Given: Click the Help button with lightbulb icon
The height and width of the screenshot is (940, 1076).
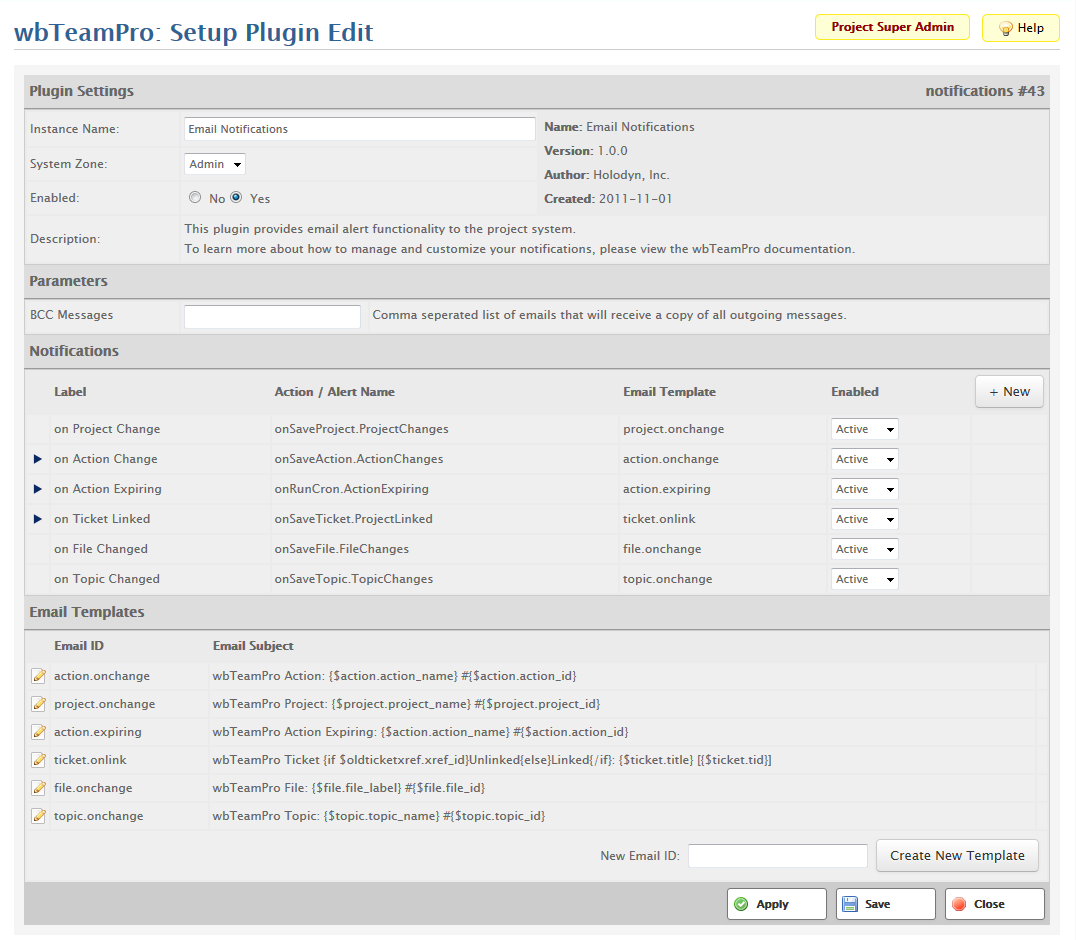Looking at the screenshot, I should pyautogui.click(x=1020, y=28).
